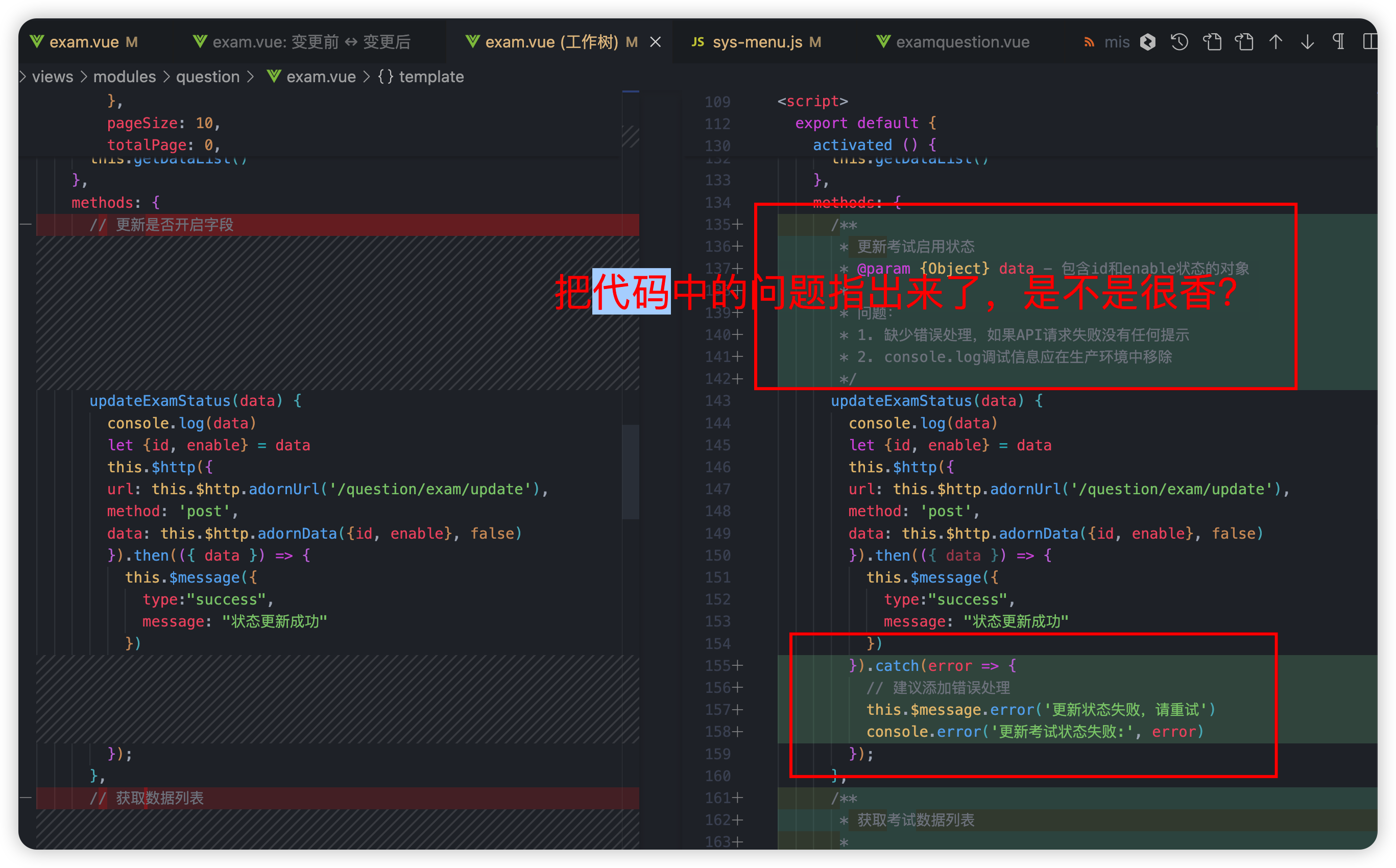Click minus marker beside 更新是否开启字段 line
1396x868 pixels.
coord(25,225)
